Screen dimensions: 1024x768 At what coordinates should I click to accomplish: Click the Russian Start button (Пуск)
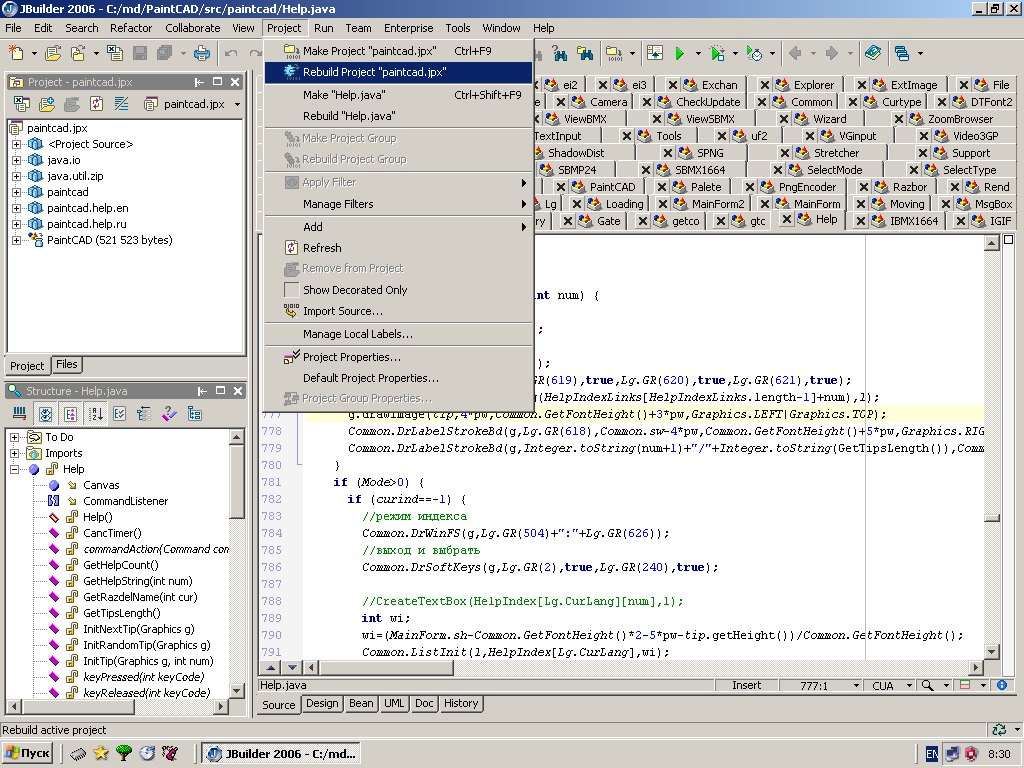click(28, 753)
